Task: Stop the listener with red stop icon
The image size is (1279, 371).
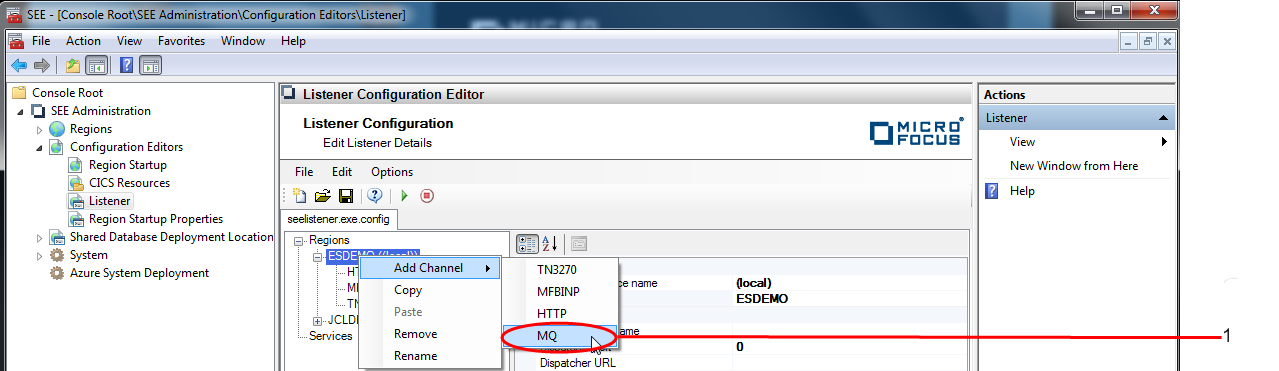Action: click(x=427, y=196)
